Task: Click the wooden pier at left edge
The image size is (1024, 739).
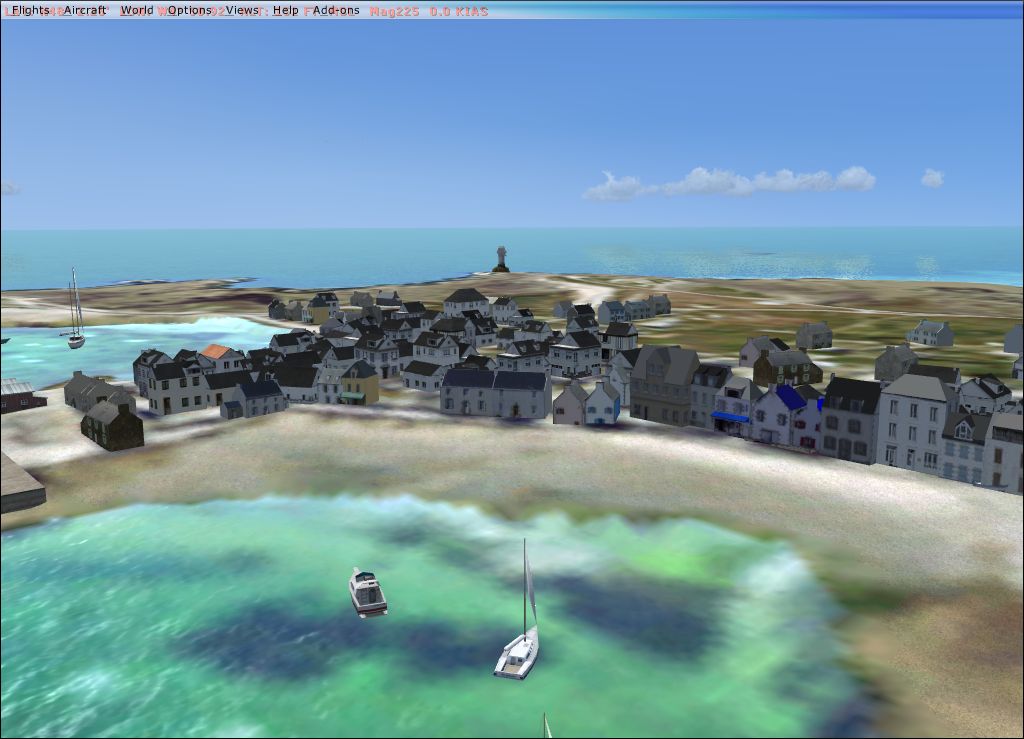Action: tap(20, 485)
